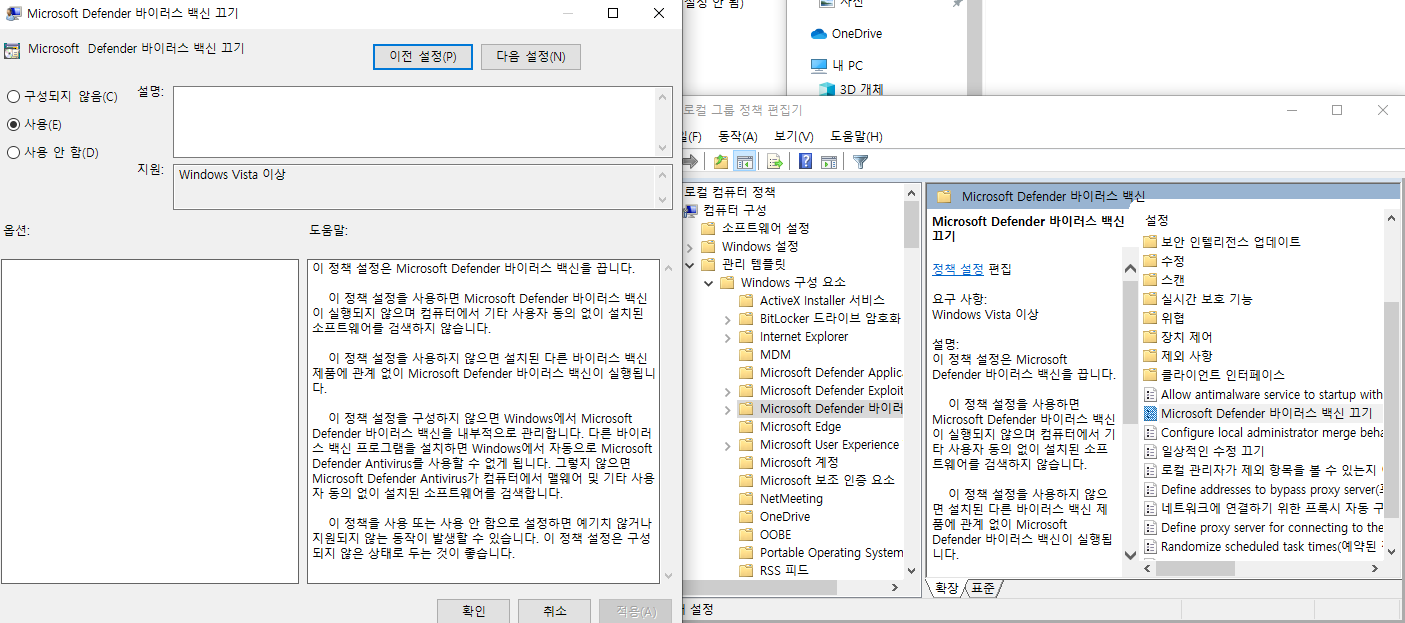The image size is (1405, 623).
Task: Click the filter funnel toolbar icon
Action: pyautogui.click(x=860, y=161)
